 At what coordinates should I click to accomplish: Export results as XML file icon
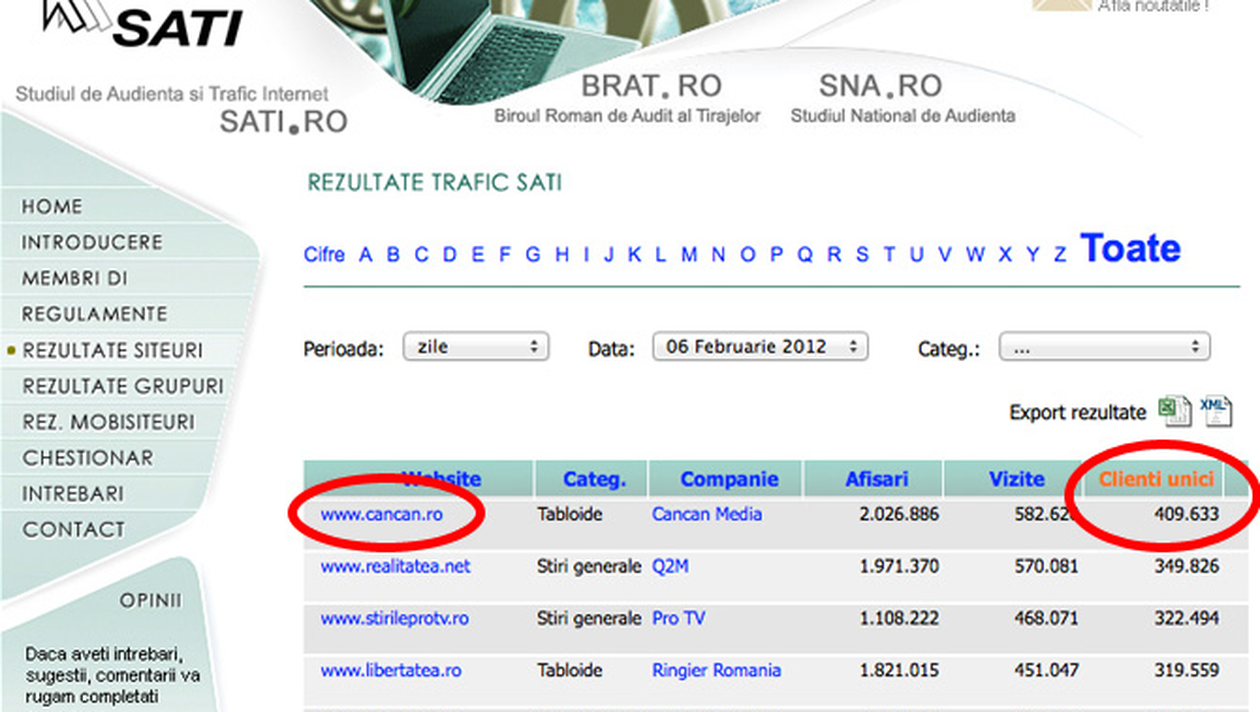[x=1215, y=410]
